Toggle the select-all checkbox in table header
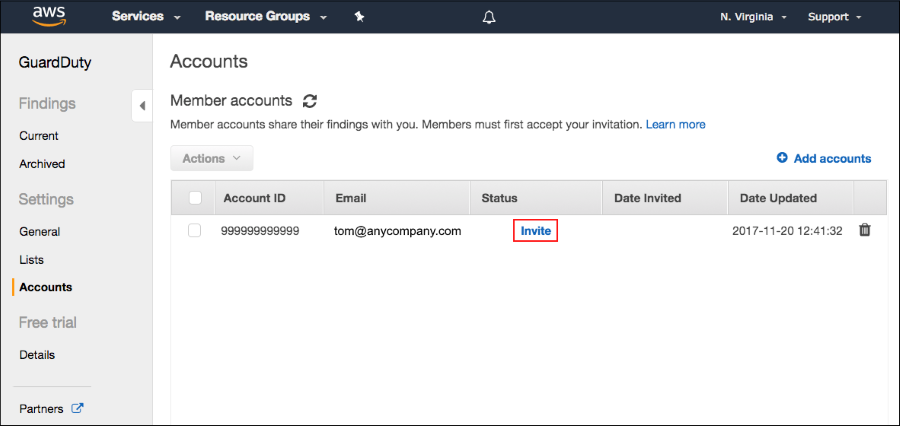 point(195,198)
